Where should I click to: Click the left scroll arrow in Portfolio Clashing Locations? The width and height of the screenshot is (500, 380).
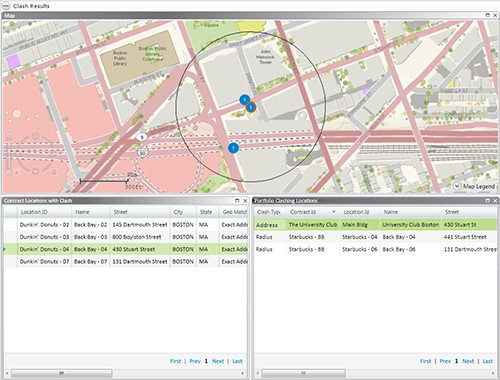pyautogui.click(x=257, y=373)
